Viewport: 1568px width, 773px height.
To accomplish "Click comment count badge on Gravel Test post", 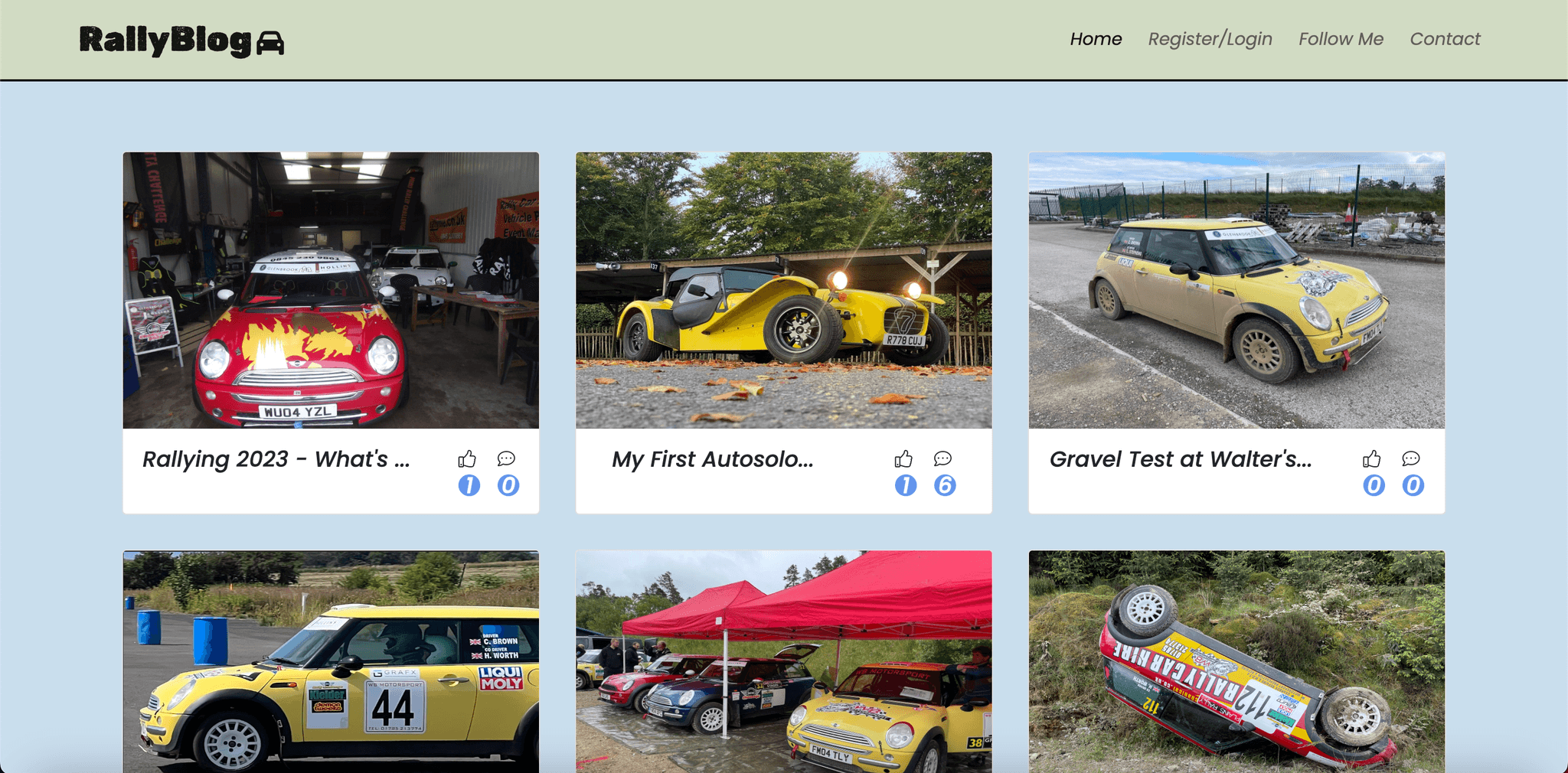I will [x=1413, y=485].
